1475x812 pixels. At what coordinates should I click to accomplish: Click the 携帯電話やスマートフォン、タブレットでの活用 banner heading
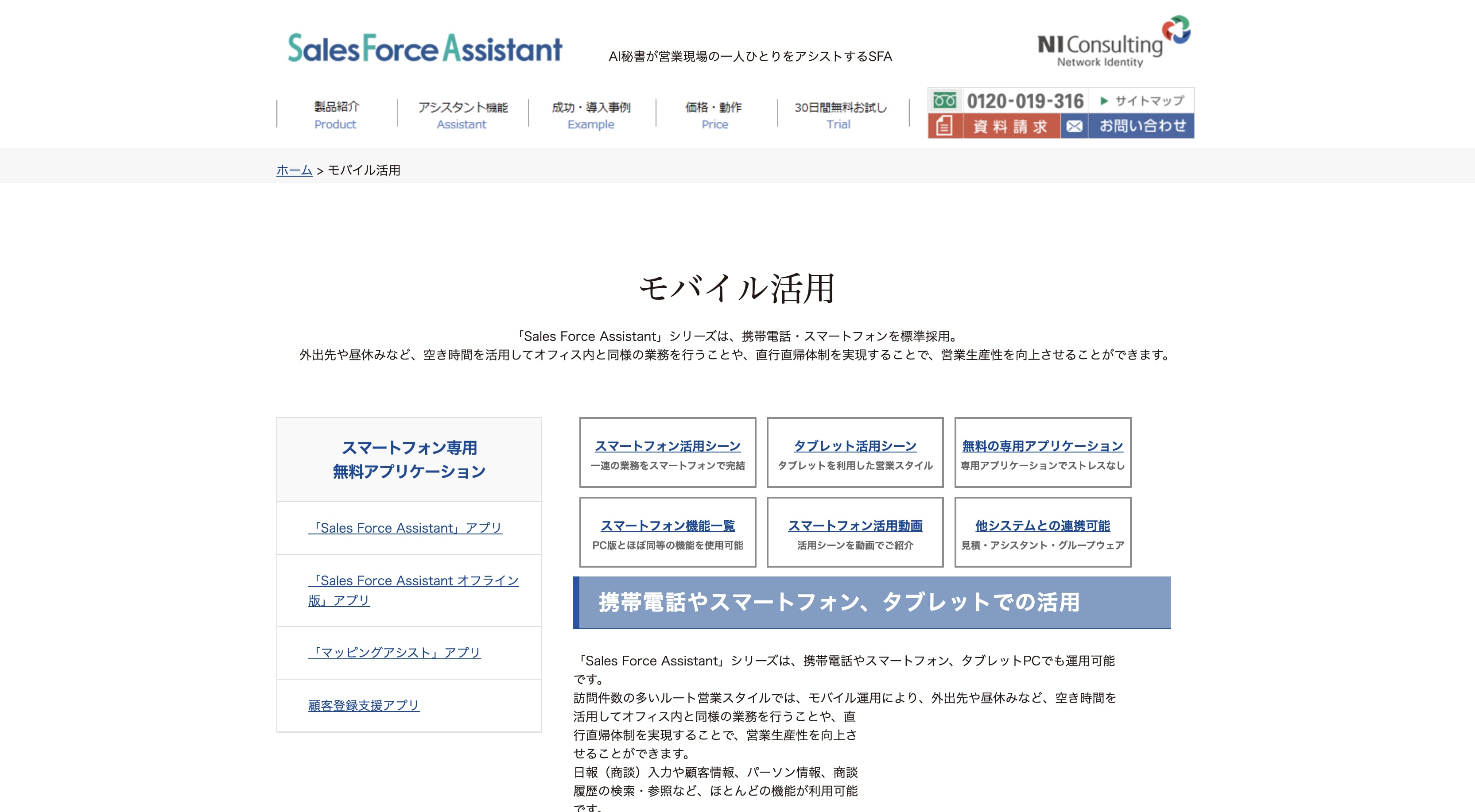coord(839,602)
